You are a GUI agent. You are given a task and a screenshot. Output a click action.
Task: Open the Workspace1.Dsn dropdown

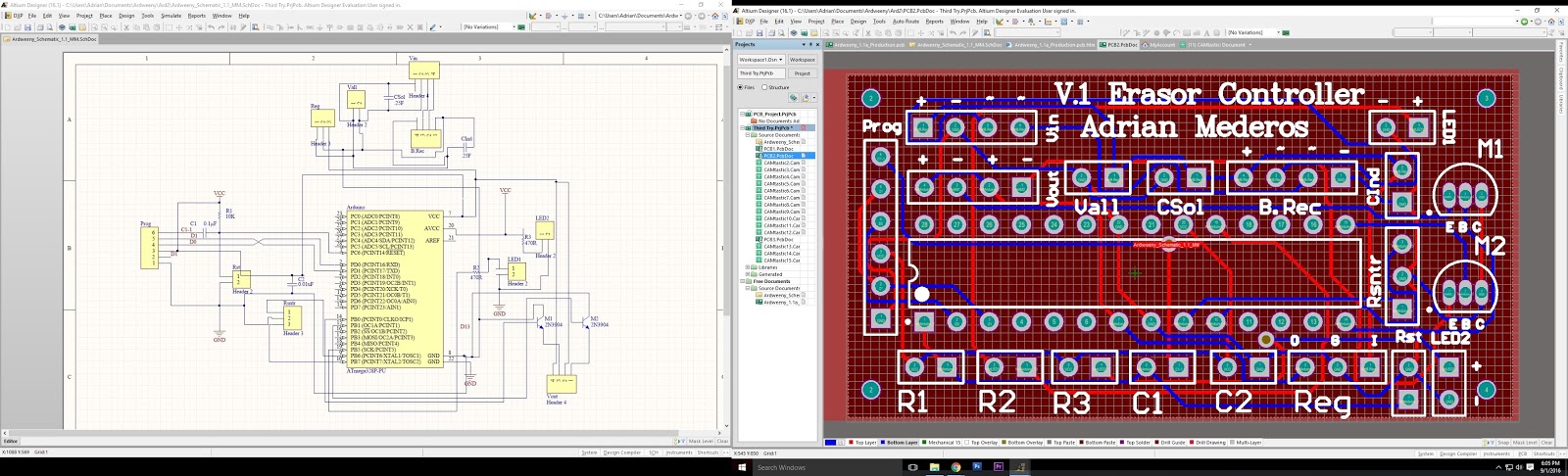coord(760,60)
